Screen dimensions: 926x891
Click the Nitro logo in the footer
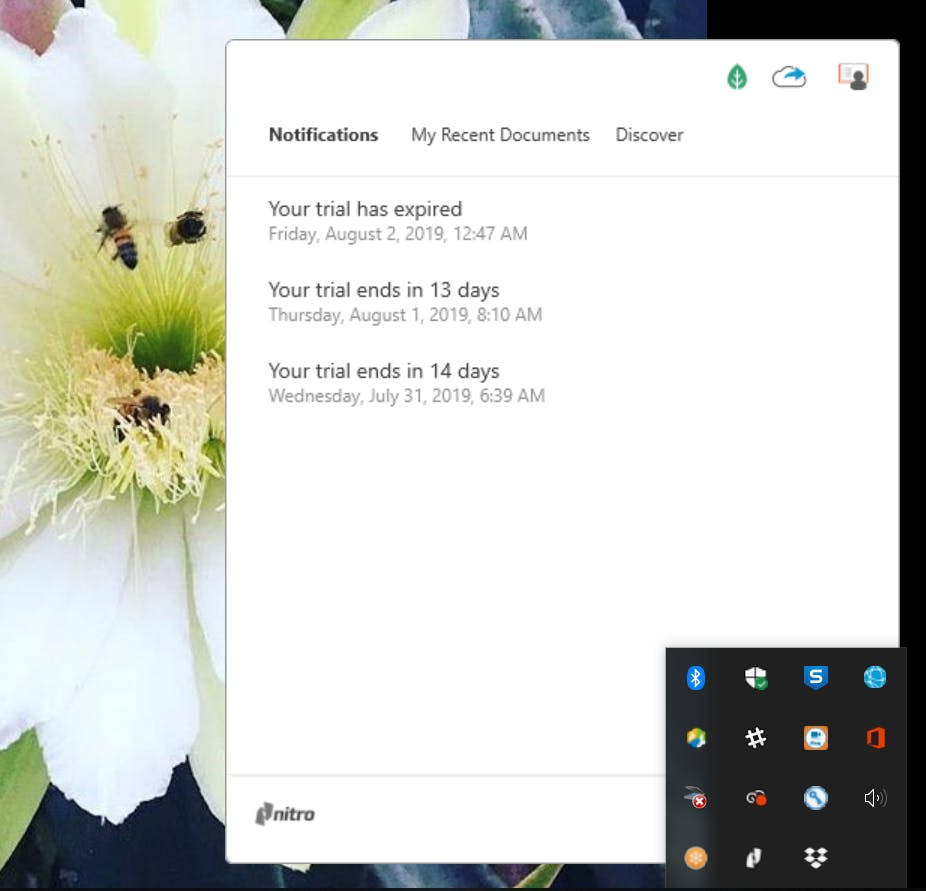285,814
